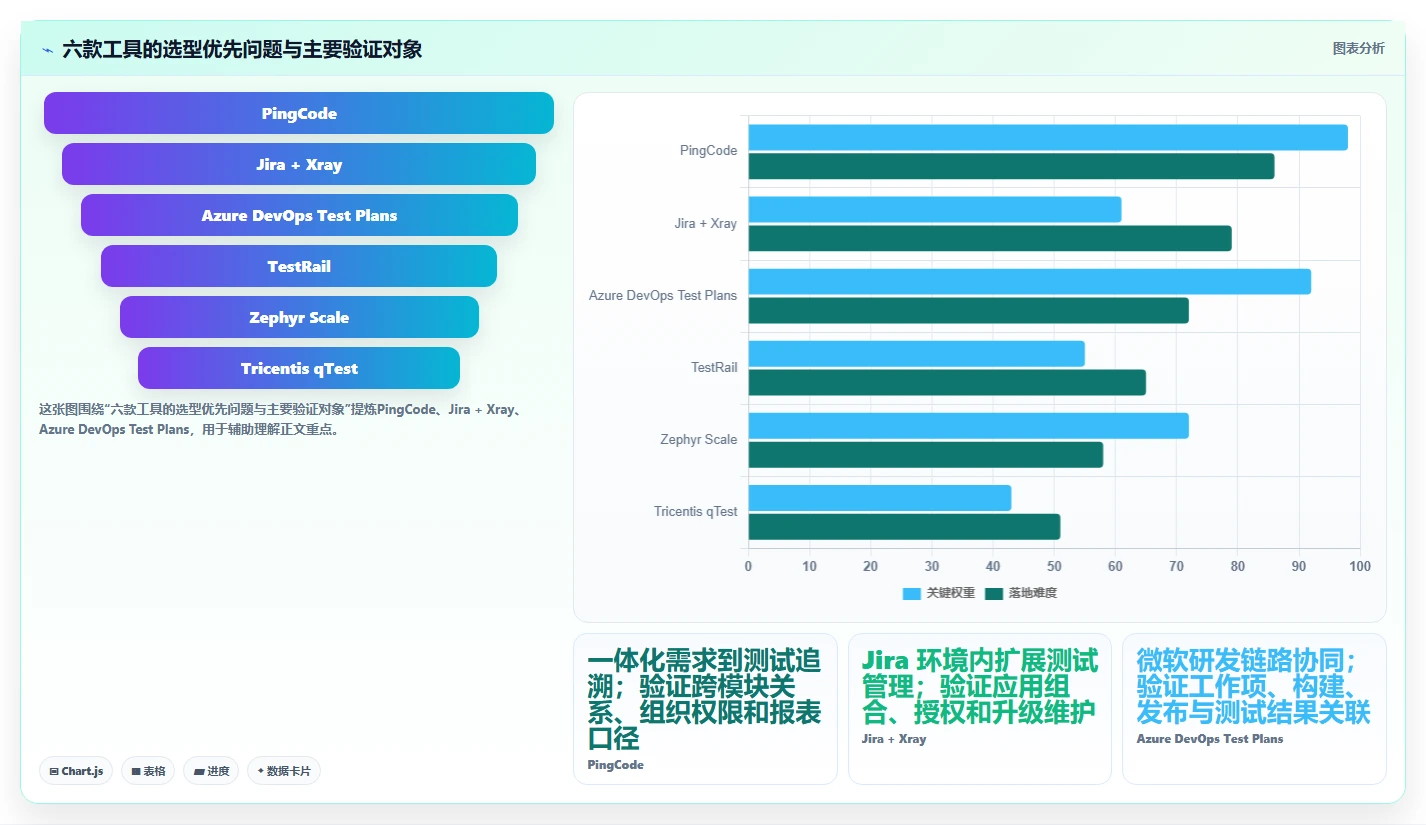
Task: Select the Jira + Xray funnel bar
Action: [x=299, y=164]
